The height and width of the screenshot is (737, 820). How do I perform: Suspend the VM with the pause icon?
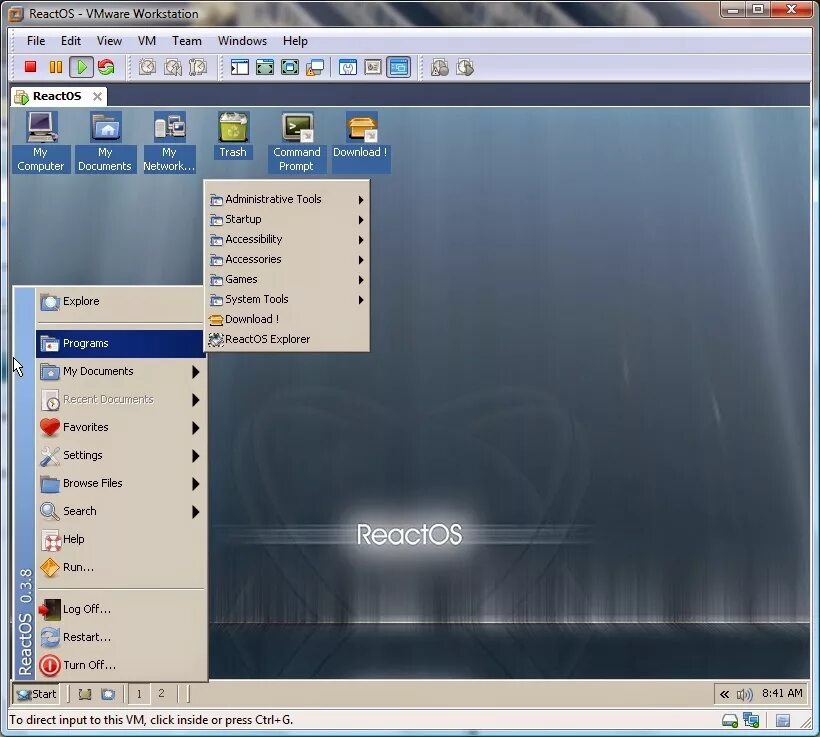click(x=55, y=67)
